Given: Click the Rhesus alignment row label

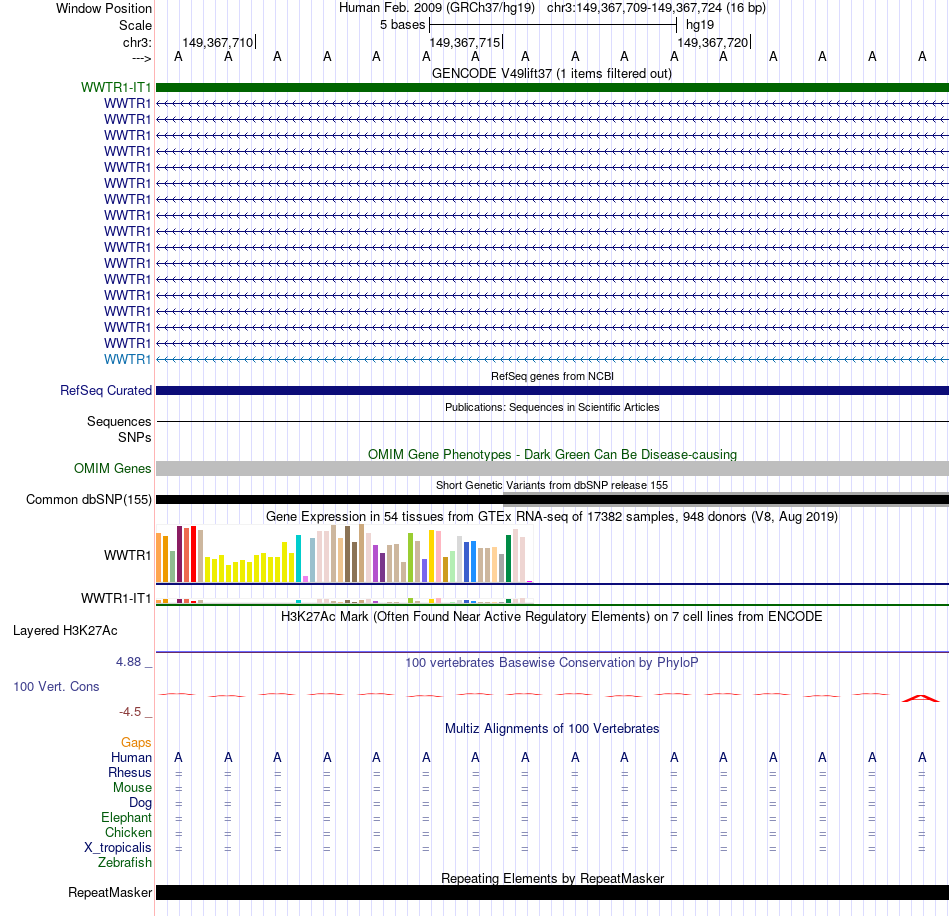Looking at the screenshot, I should click(130, 772).
